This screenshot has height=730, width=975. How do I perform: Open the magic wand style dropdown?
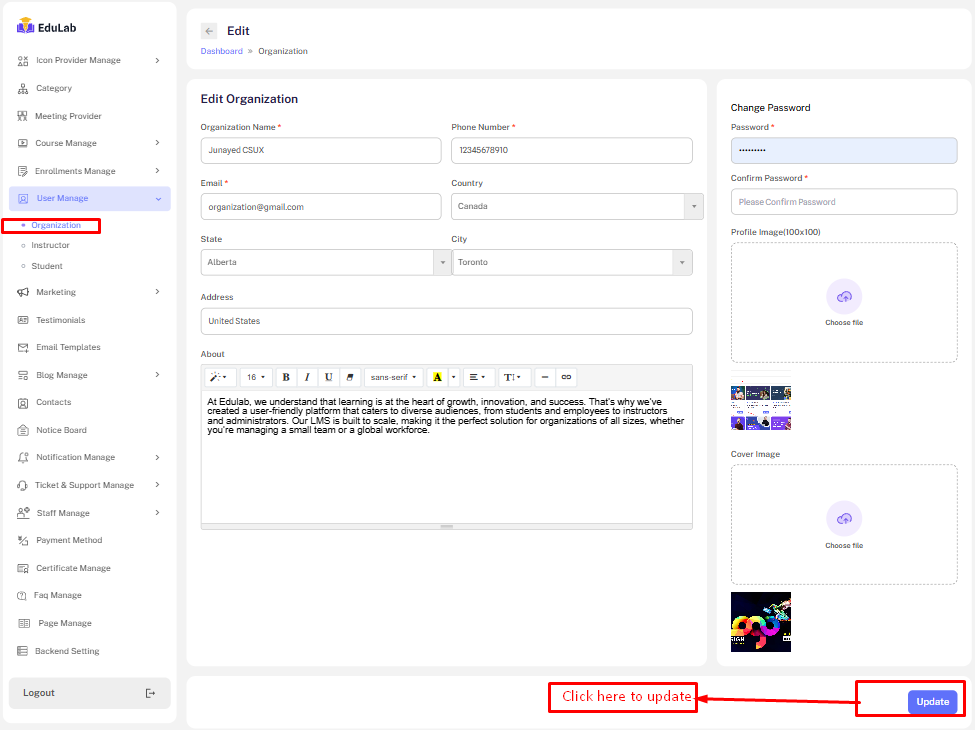click(x=219, y=377)
